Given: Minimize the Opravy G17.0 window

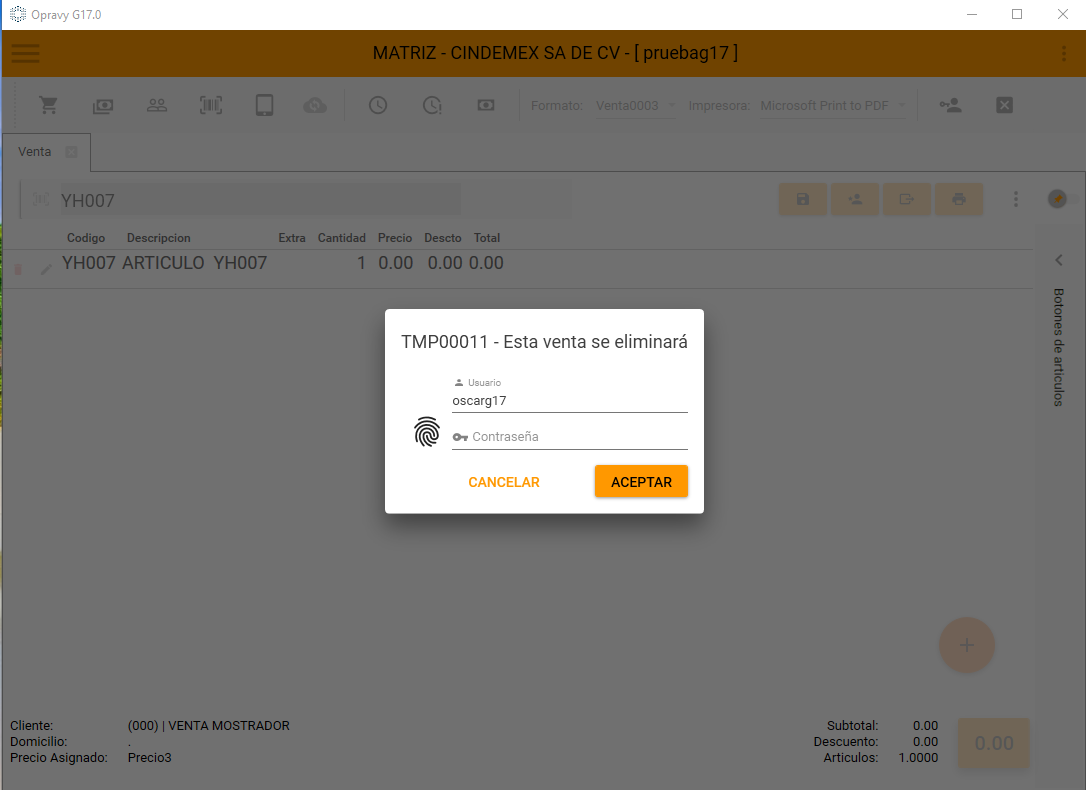Looking at the screenshot, I should click(972, 15).
